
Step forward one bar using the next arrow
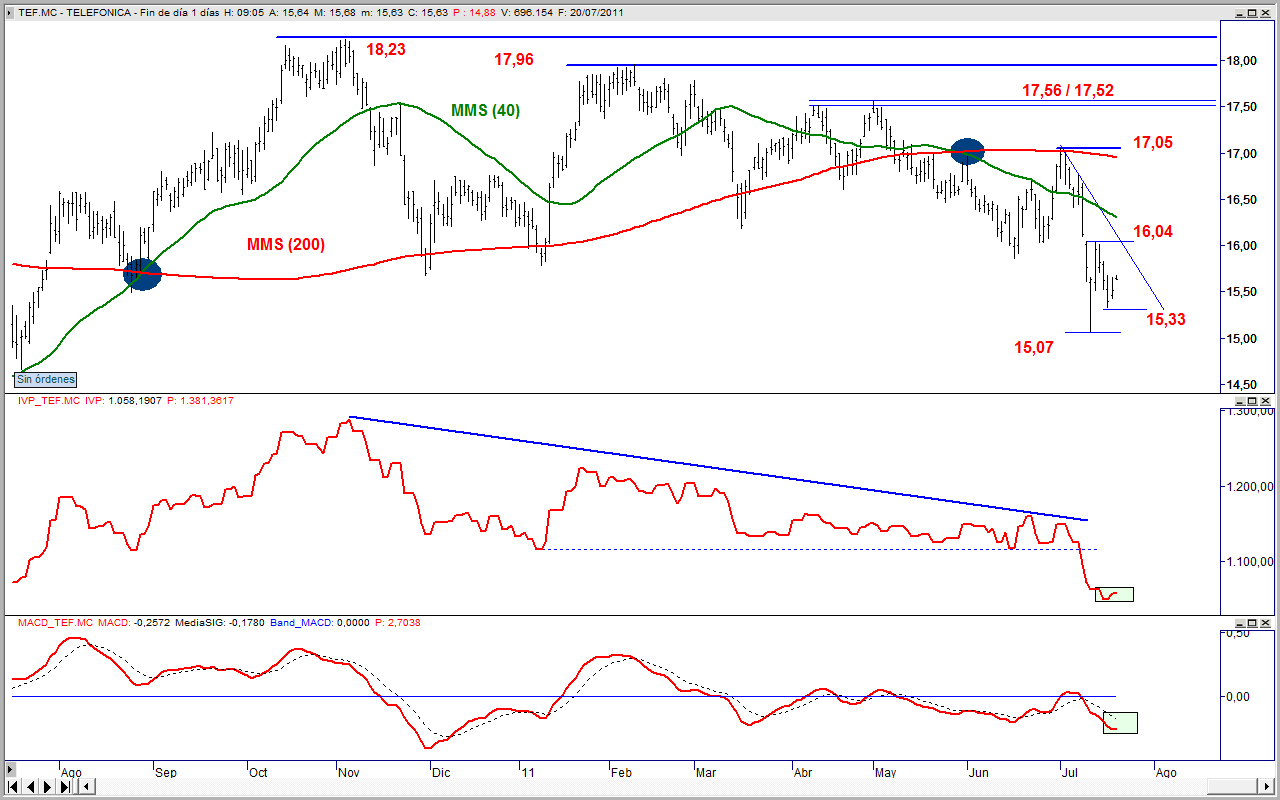(45, 787)
